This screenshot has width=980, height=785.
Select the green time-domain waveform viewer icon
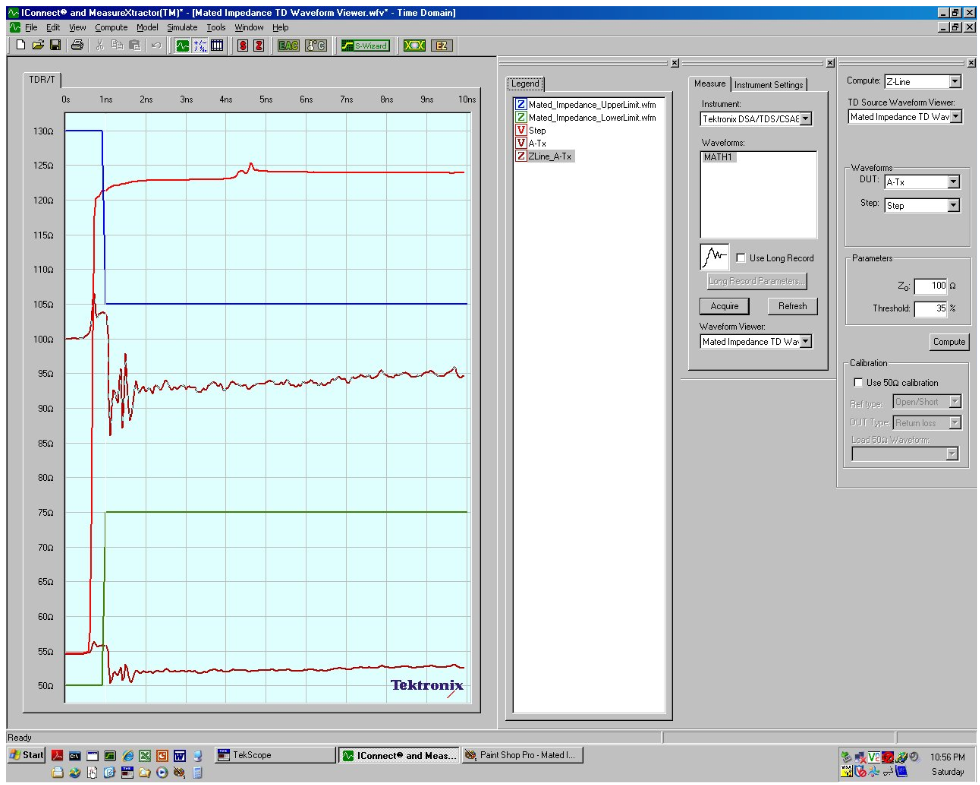click(x=182, y=46)
